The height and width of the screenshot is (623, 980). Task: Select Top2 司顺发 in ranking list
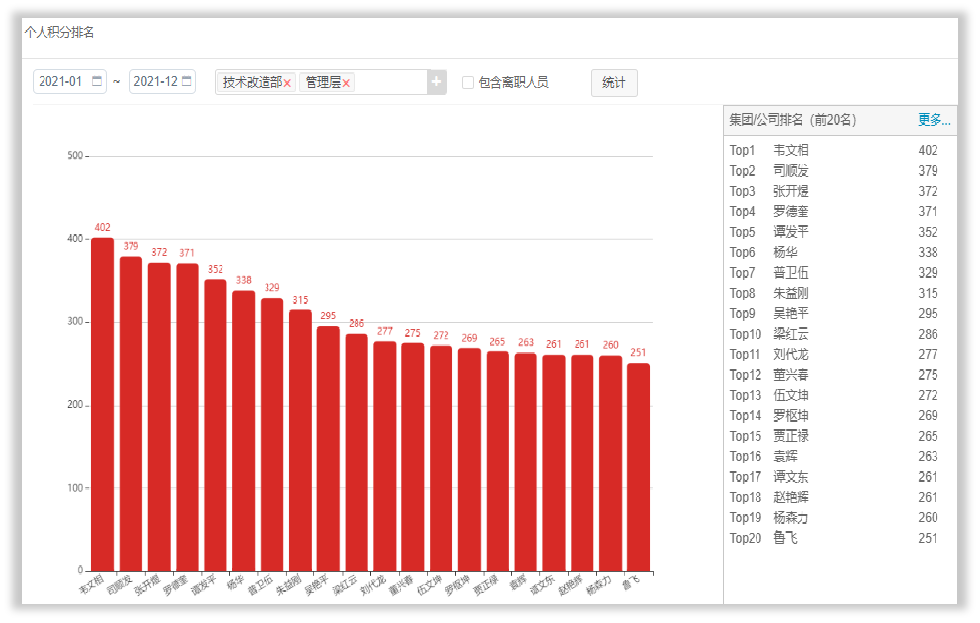[x=834, y=171]
